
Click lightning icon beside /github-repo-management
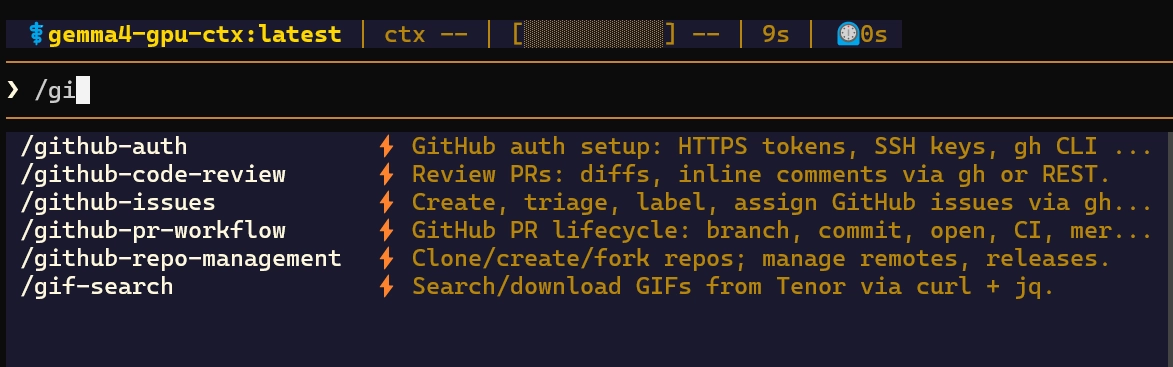coord(386,259)
